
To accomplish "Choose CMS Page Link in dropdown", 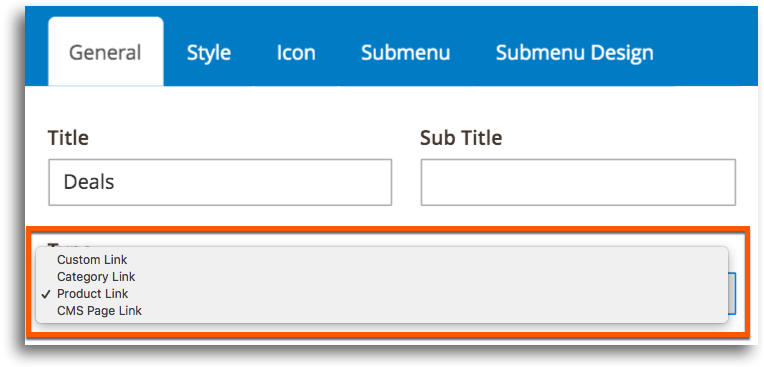I will [x=99, y=310].
